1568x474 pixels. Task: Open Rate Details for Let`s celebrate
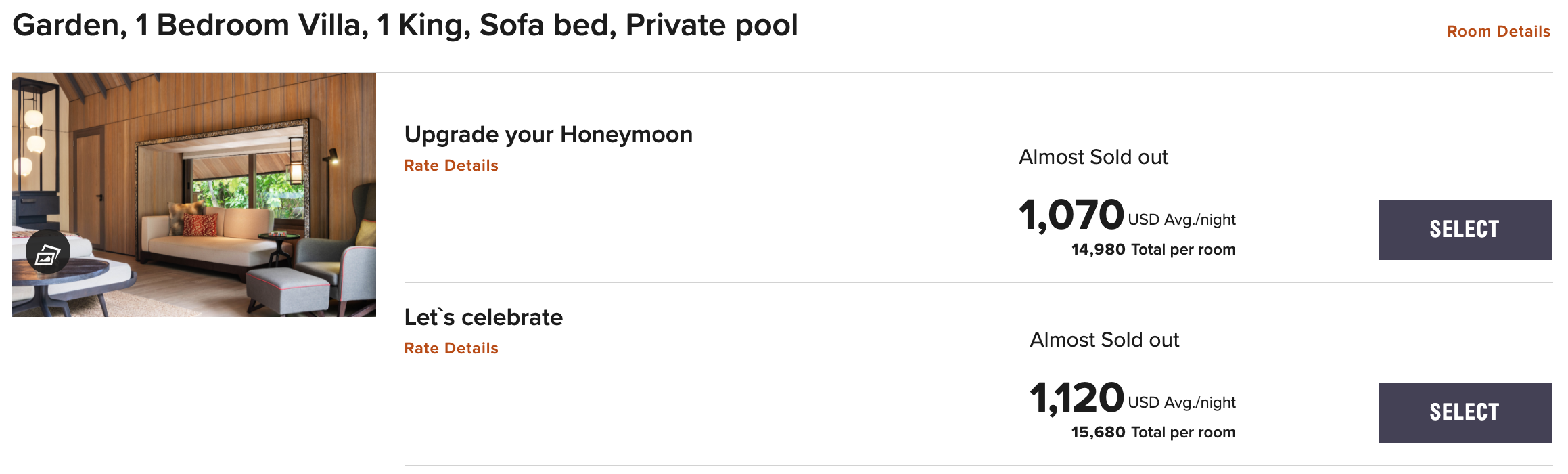pos(451,349)
